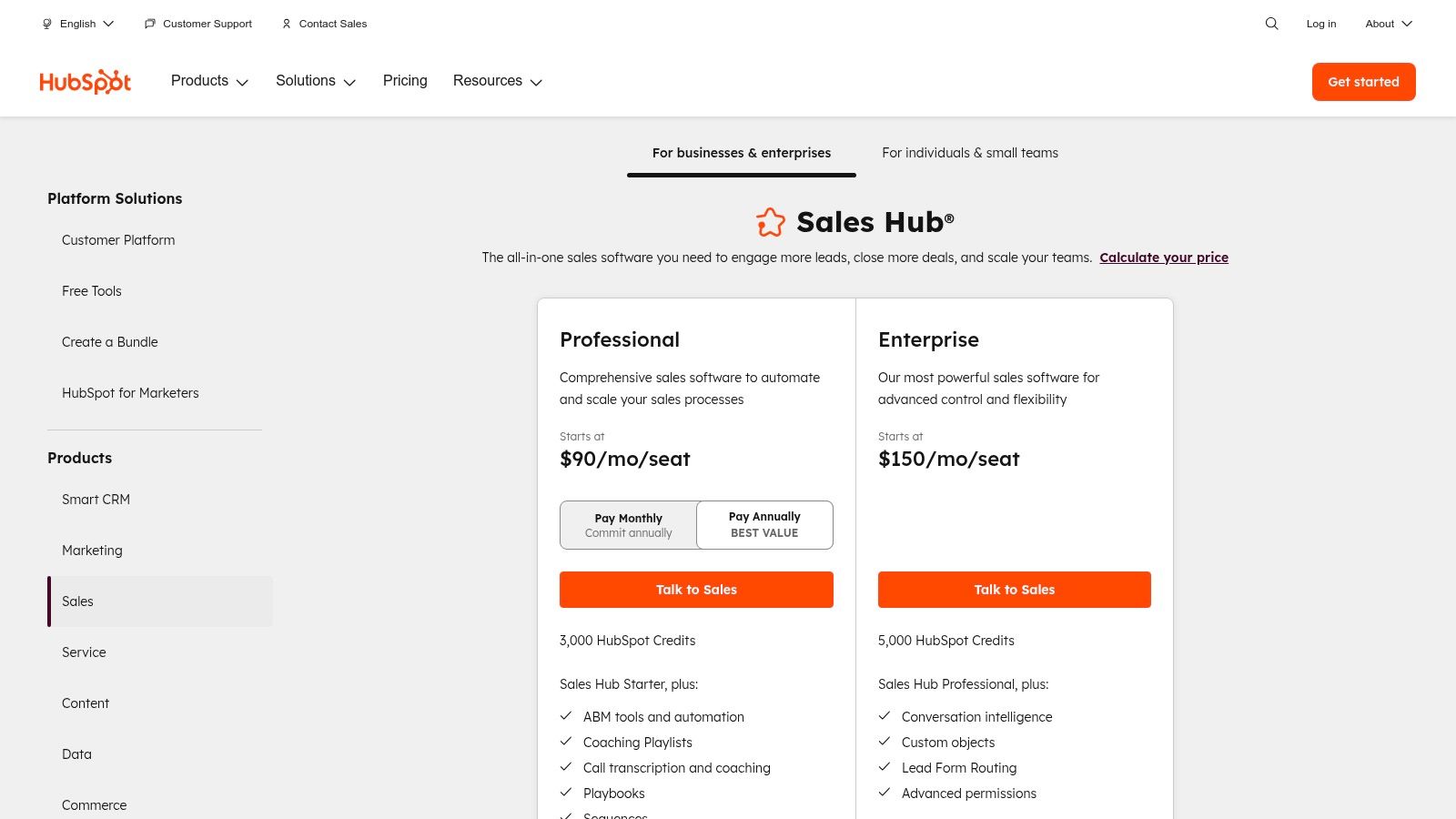Switch to the For individuals & small teams tab

tap(970, 153)
